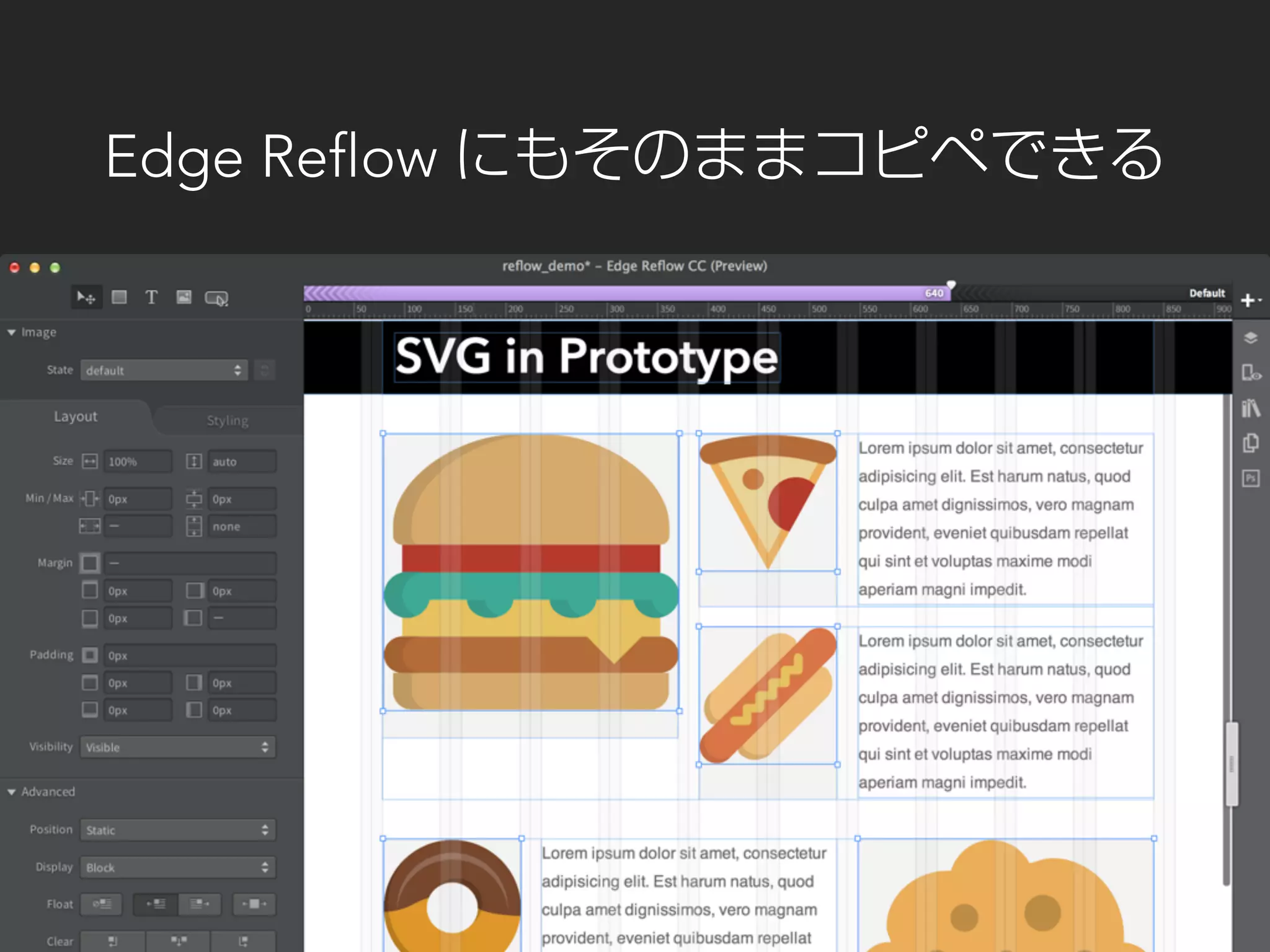The image size is (1270, 952).
Task: Select the cookie image
Action: (1006, 895)
